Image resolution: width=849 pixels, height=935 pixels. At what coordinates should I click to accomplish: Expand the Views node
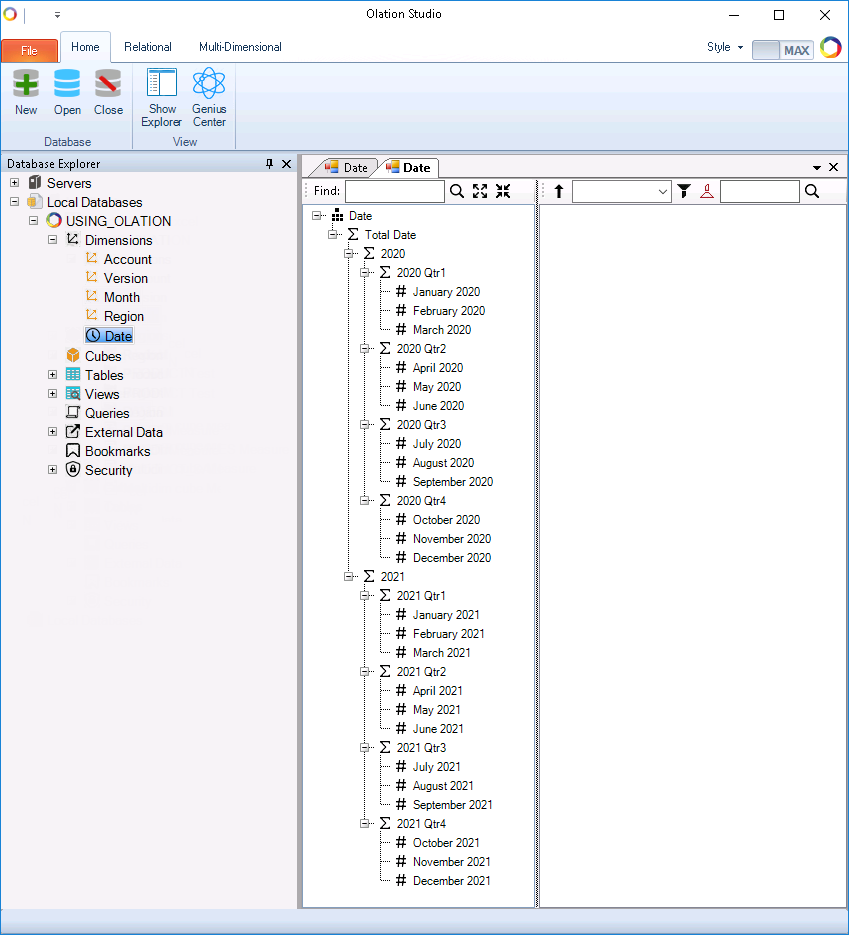click(x=52, y=394)
